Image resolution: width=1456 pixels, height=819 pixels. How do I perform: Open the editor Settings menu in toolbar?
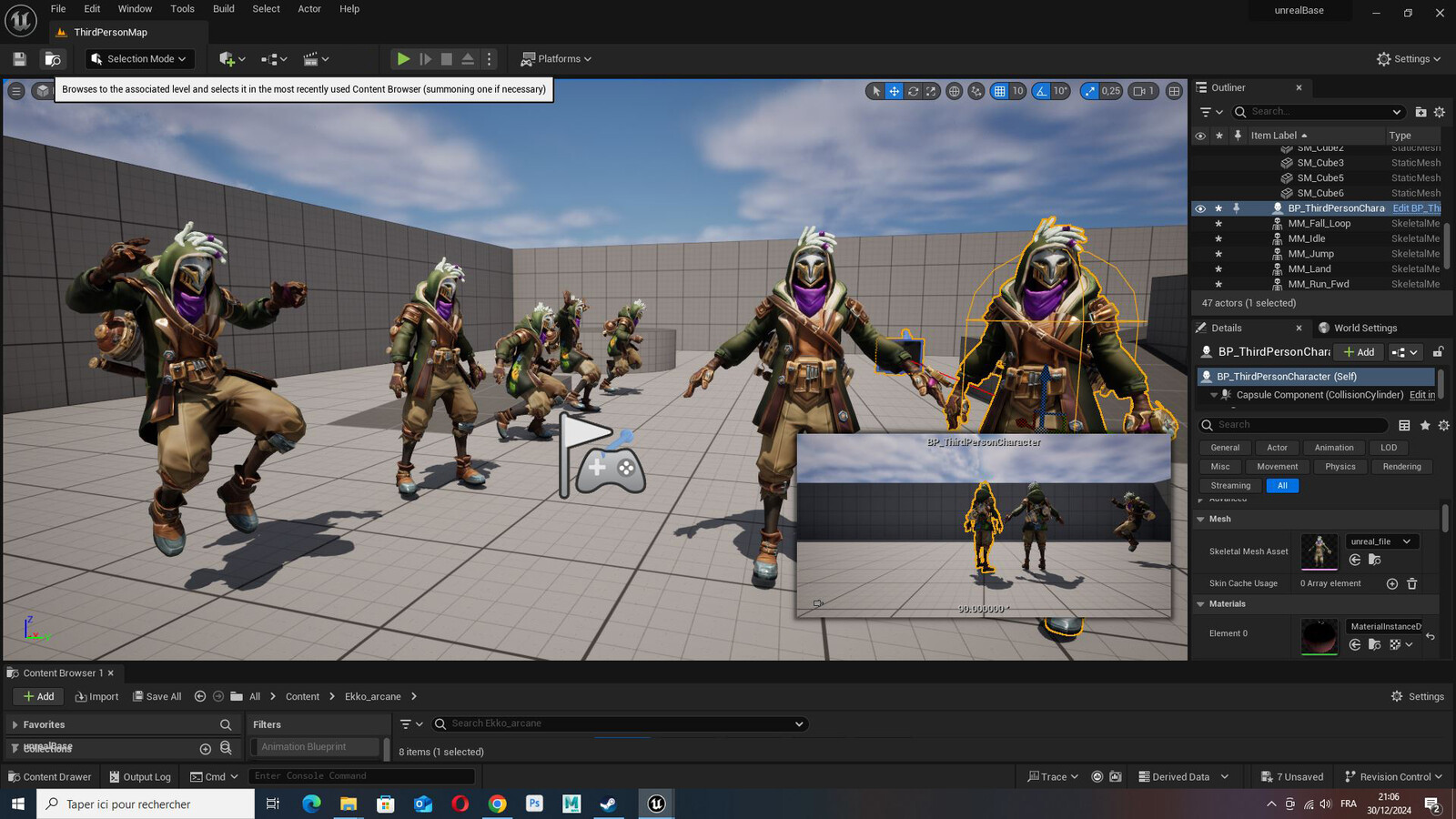1409,59
